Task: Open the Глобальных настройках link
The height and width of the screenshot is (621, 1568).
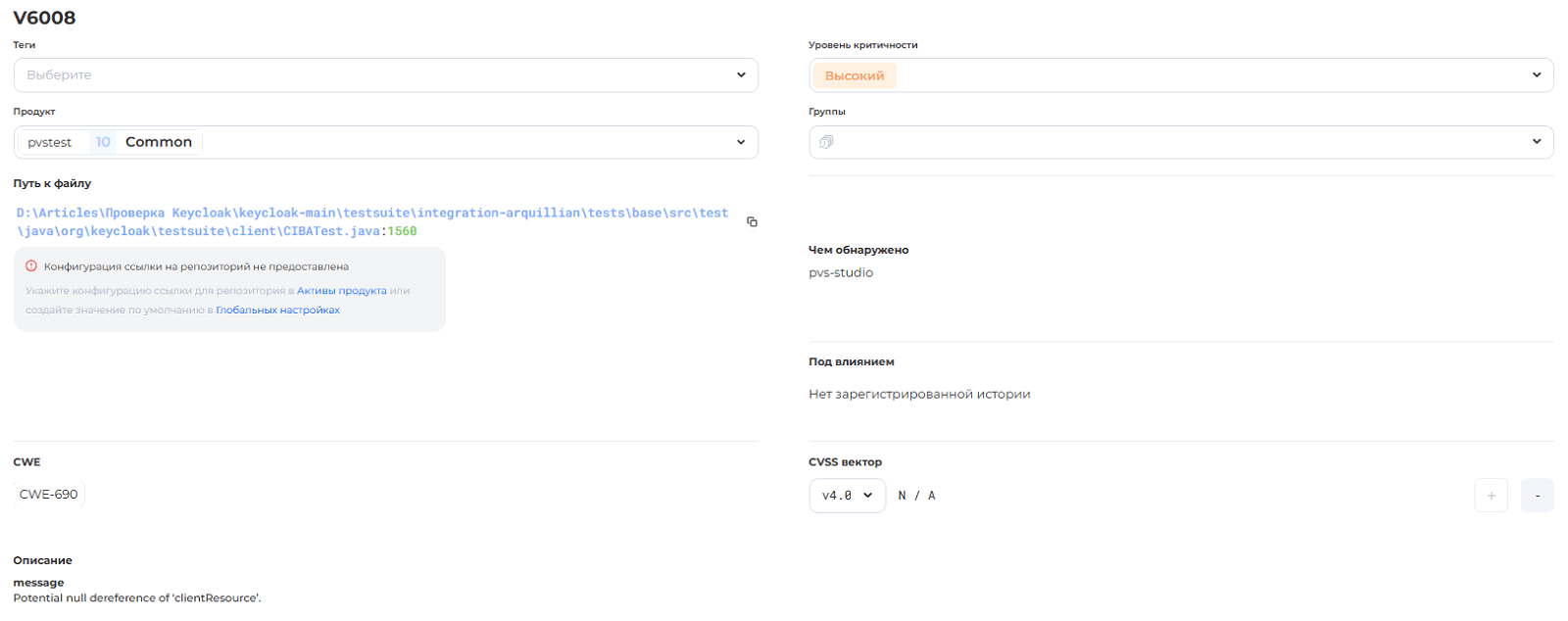Action: point(277,310)
